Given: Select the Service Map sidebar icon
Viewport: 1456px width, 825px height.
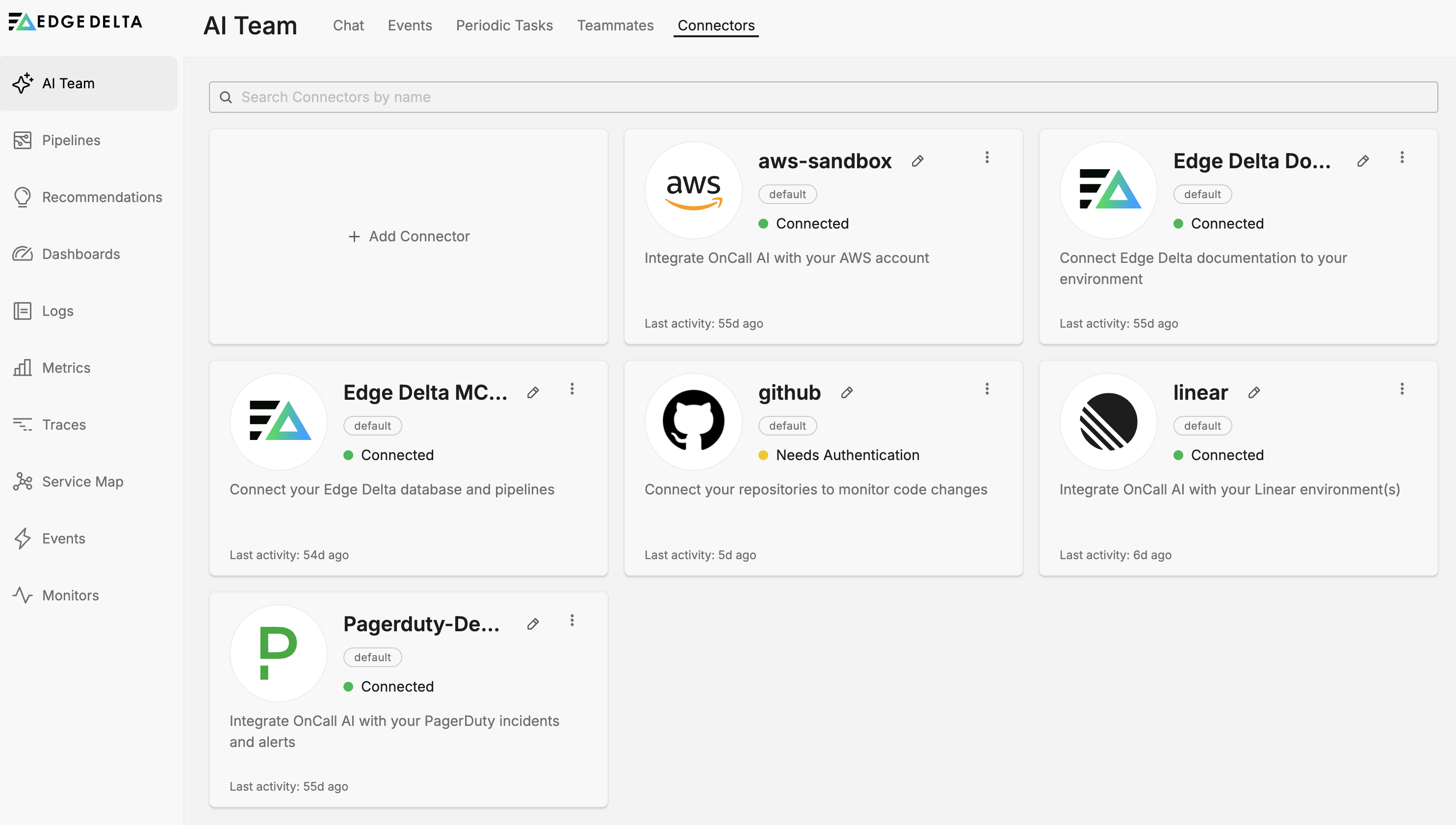Looking at the screenshot, I should [23, 481].
